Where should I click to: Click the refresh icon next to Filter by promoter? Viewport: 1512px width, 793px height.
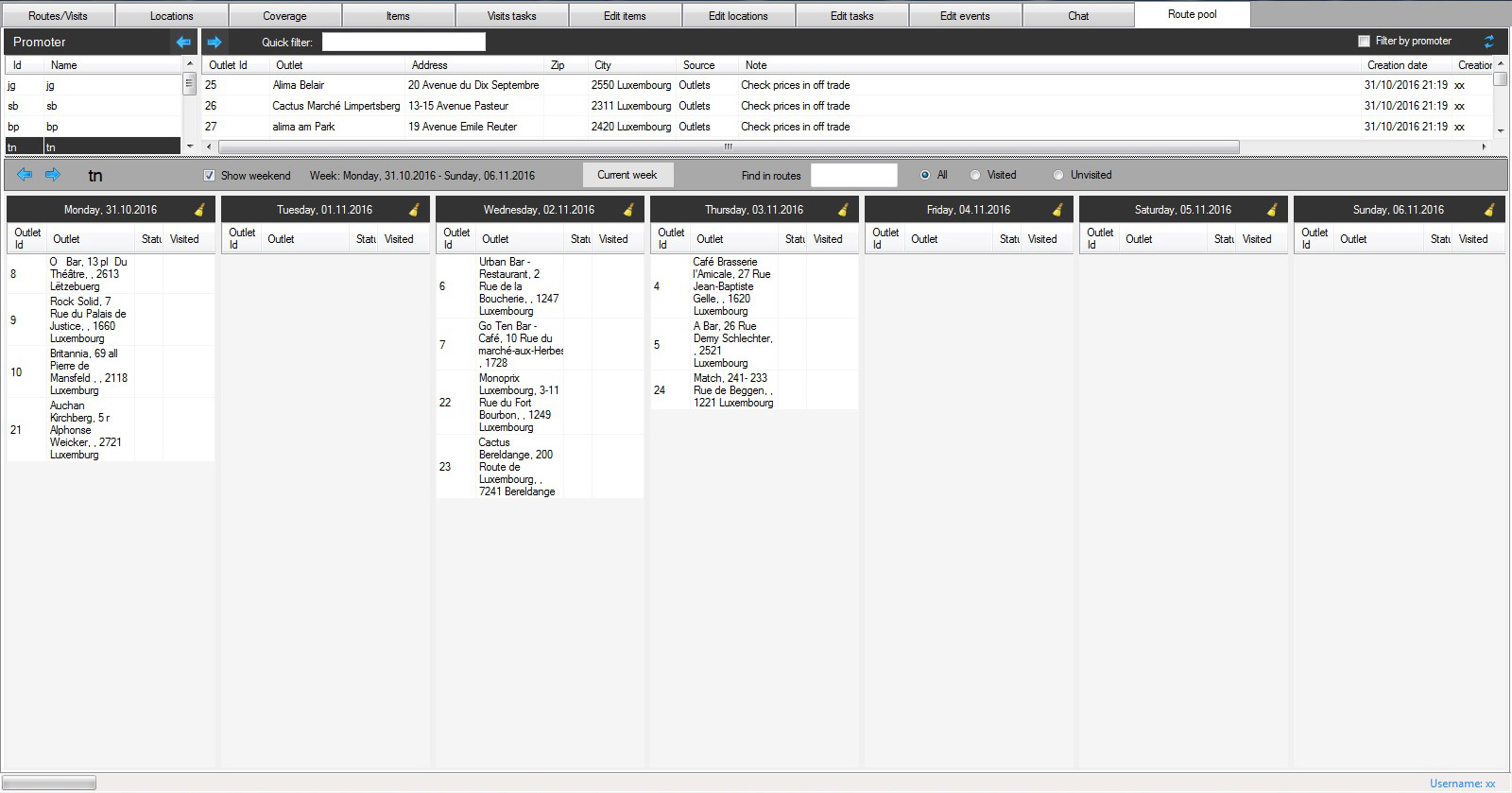(1489, 42)
